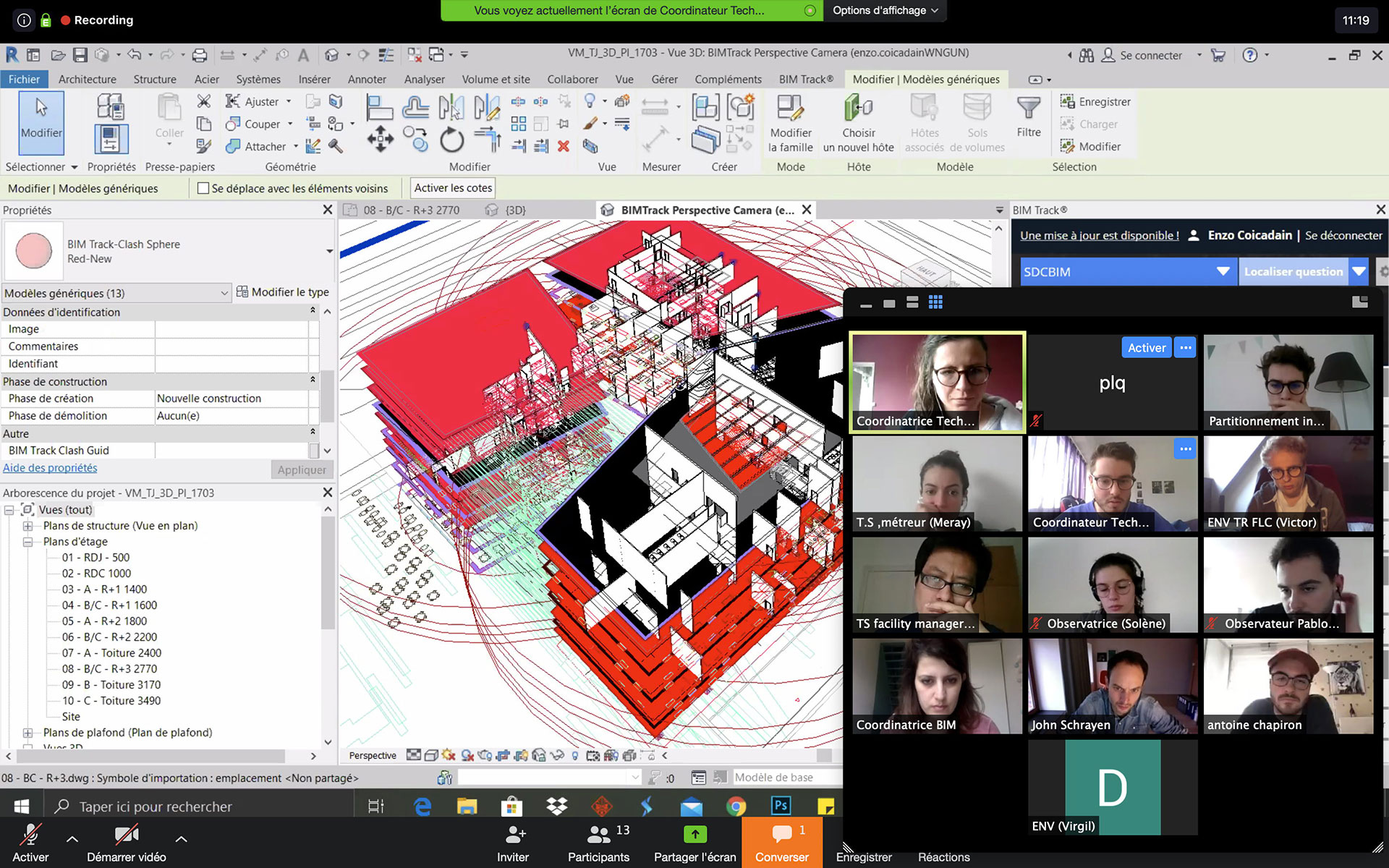Select the Move tool in Modifier panel
The height and width of the screenshot is (868, 1389).
pos(380,139)
